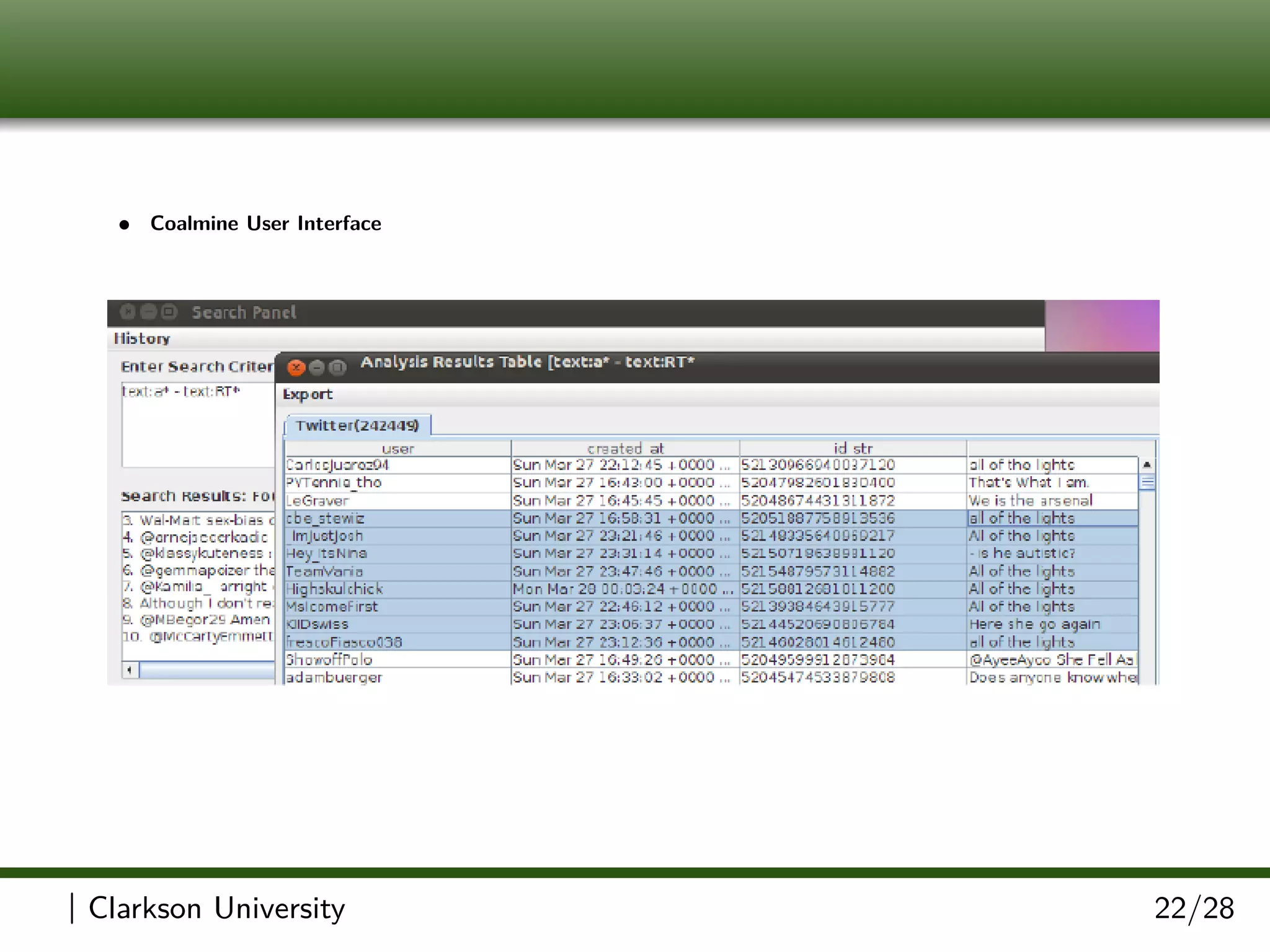This screenshot has height=952, width=1270.
Task: Select user cell TeamVania
Action: tap(397, 571)
